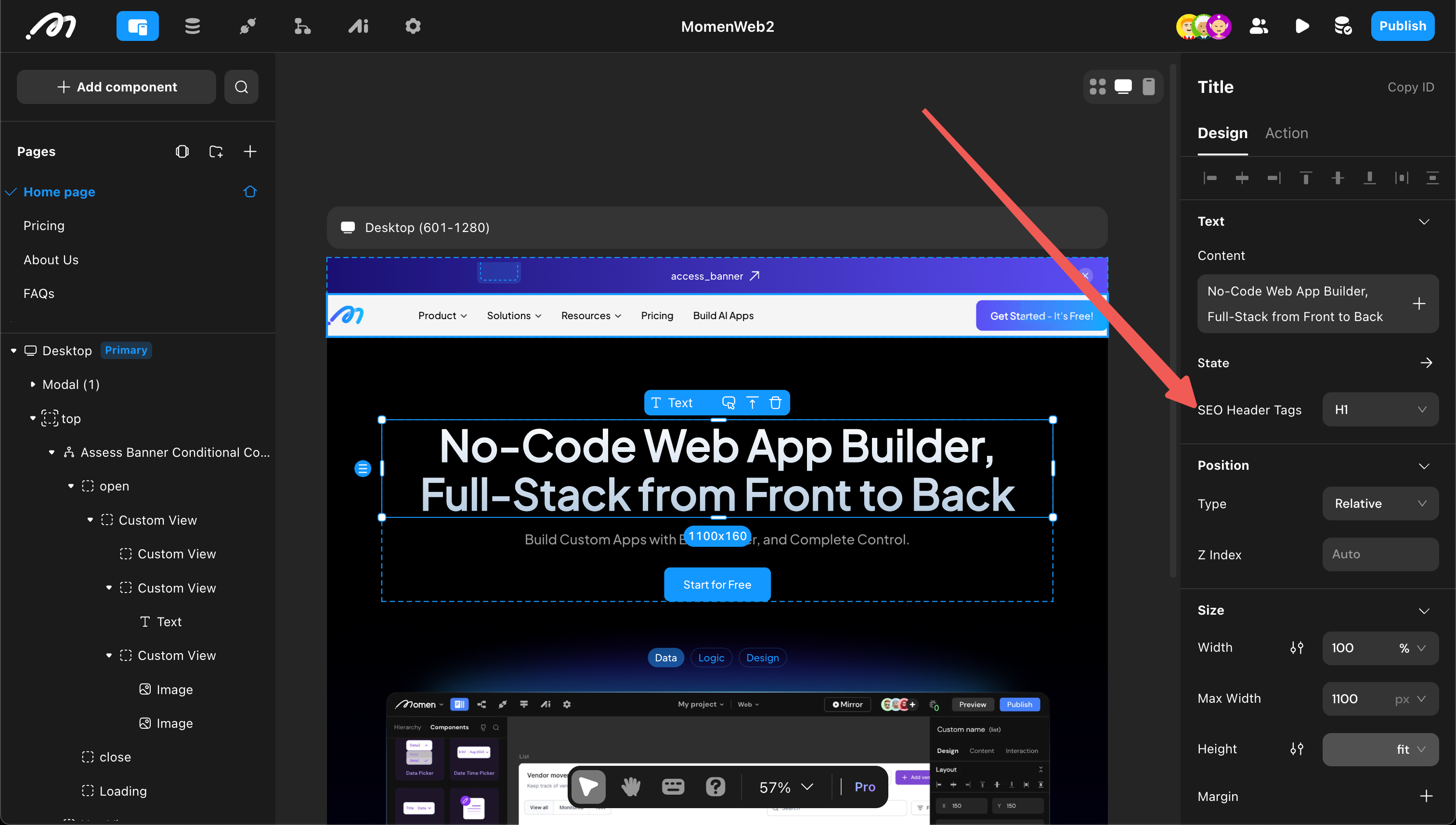Toggle Width constraint settings icon
The height and width of the screenshot is (825, 1456).
1297,648
